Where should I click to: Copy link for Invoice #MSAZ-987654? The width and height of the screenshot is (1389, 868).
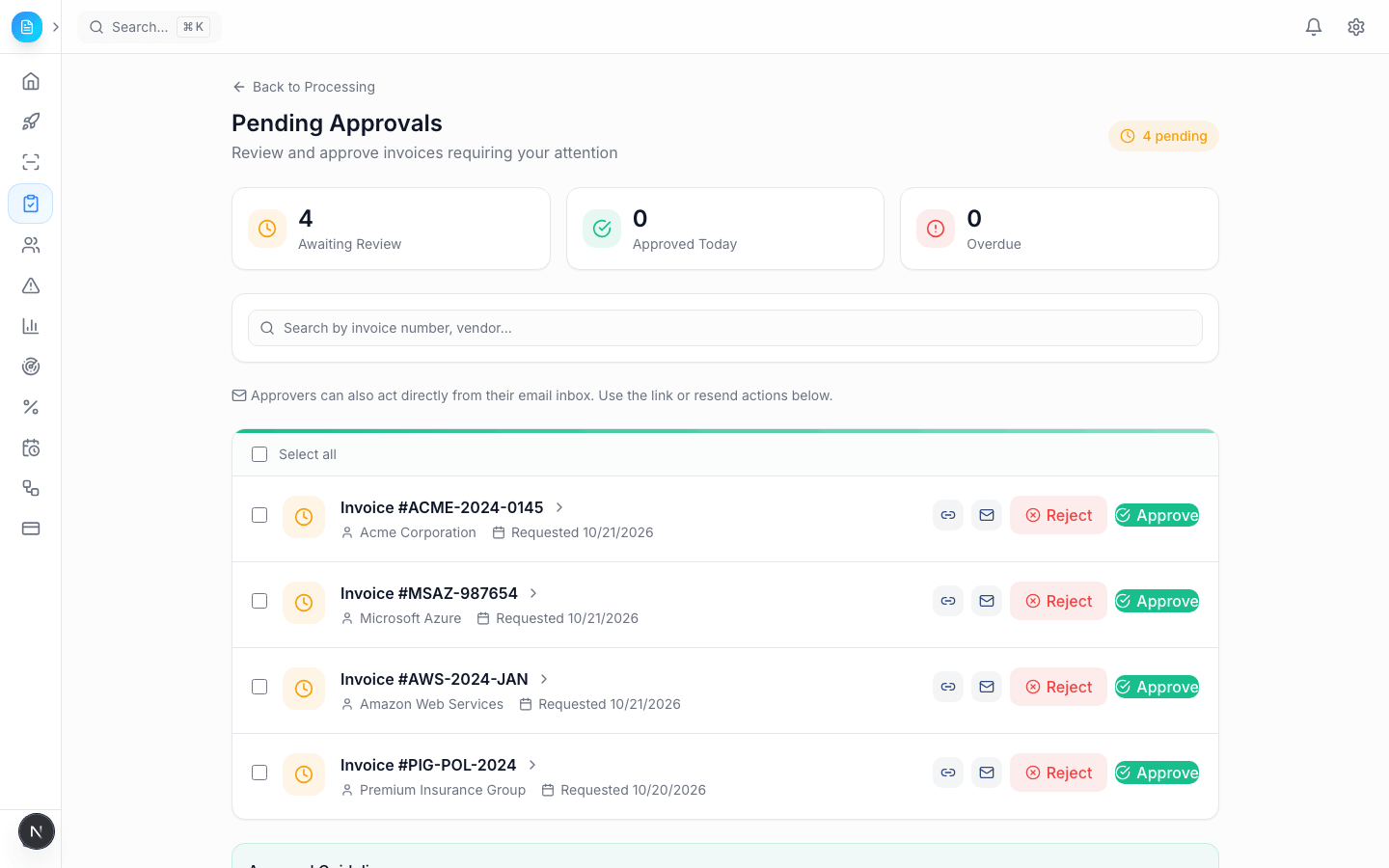click(948, 601)
